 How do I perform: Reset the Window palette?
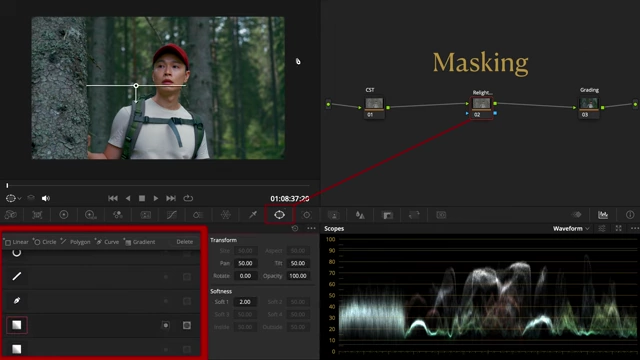click(x=295, y=229)
